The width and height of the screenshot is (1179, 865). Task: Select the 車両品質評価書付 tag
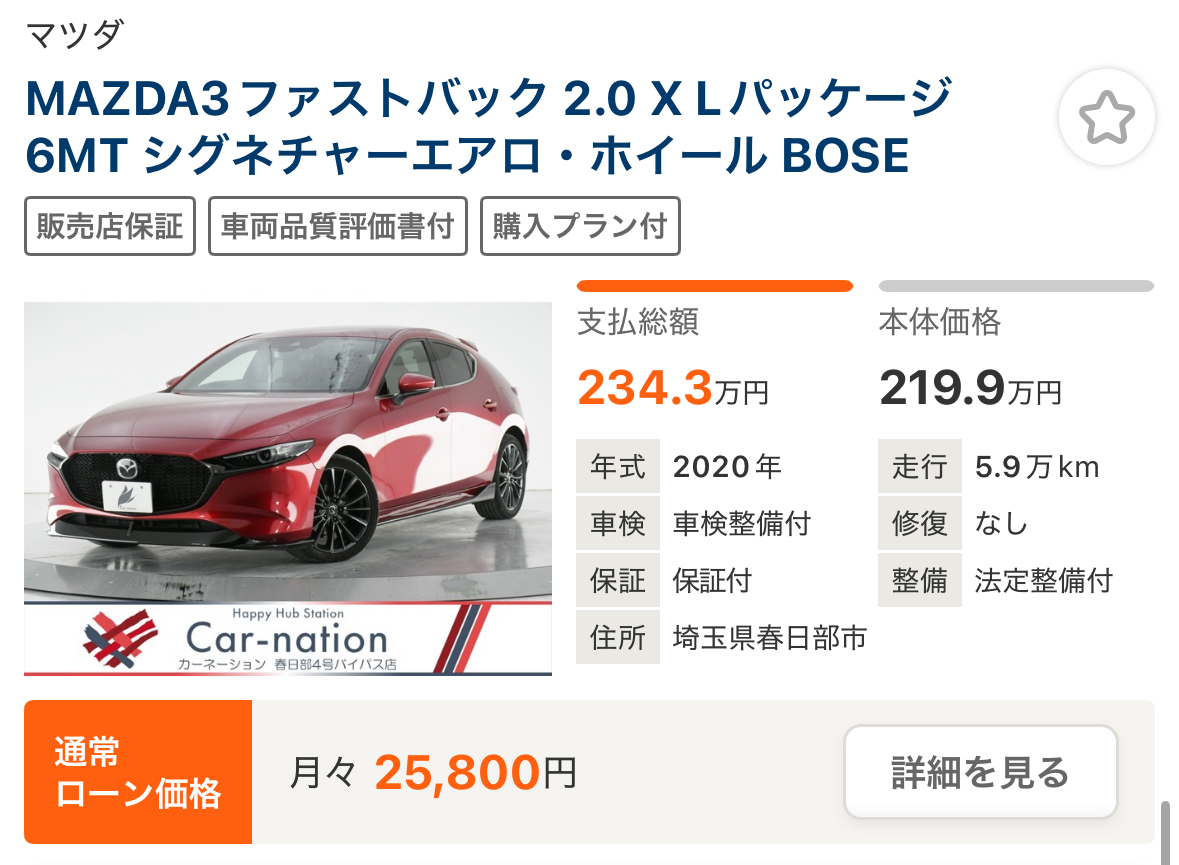338,226
